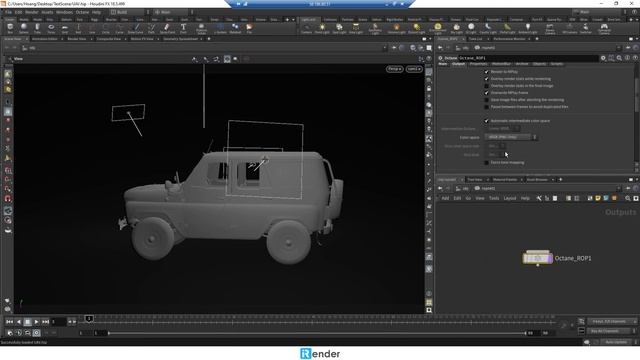
Task: Enable Force tone mapping checkbox
Action: (486, 162)
